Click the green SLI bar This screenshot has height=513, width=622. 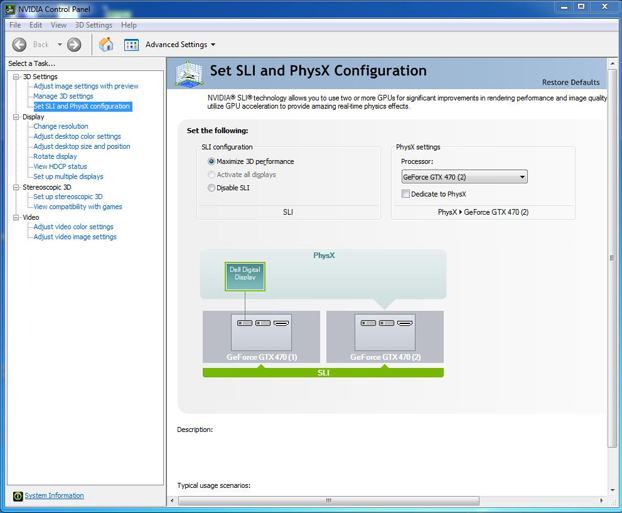pyautogui.click(x=323, y=373)
